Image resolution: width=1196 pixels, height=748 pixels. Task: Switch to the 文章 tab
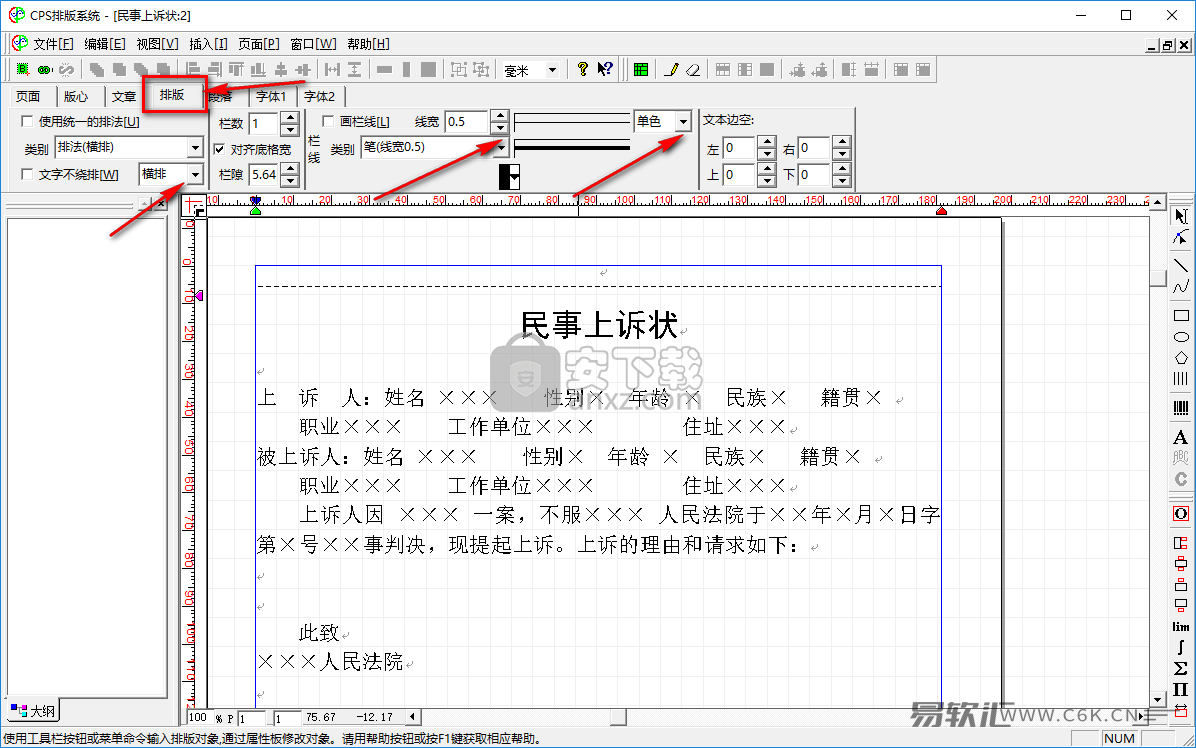[123, 97]
